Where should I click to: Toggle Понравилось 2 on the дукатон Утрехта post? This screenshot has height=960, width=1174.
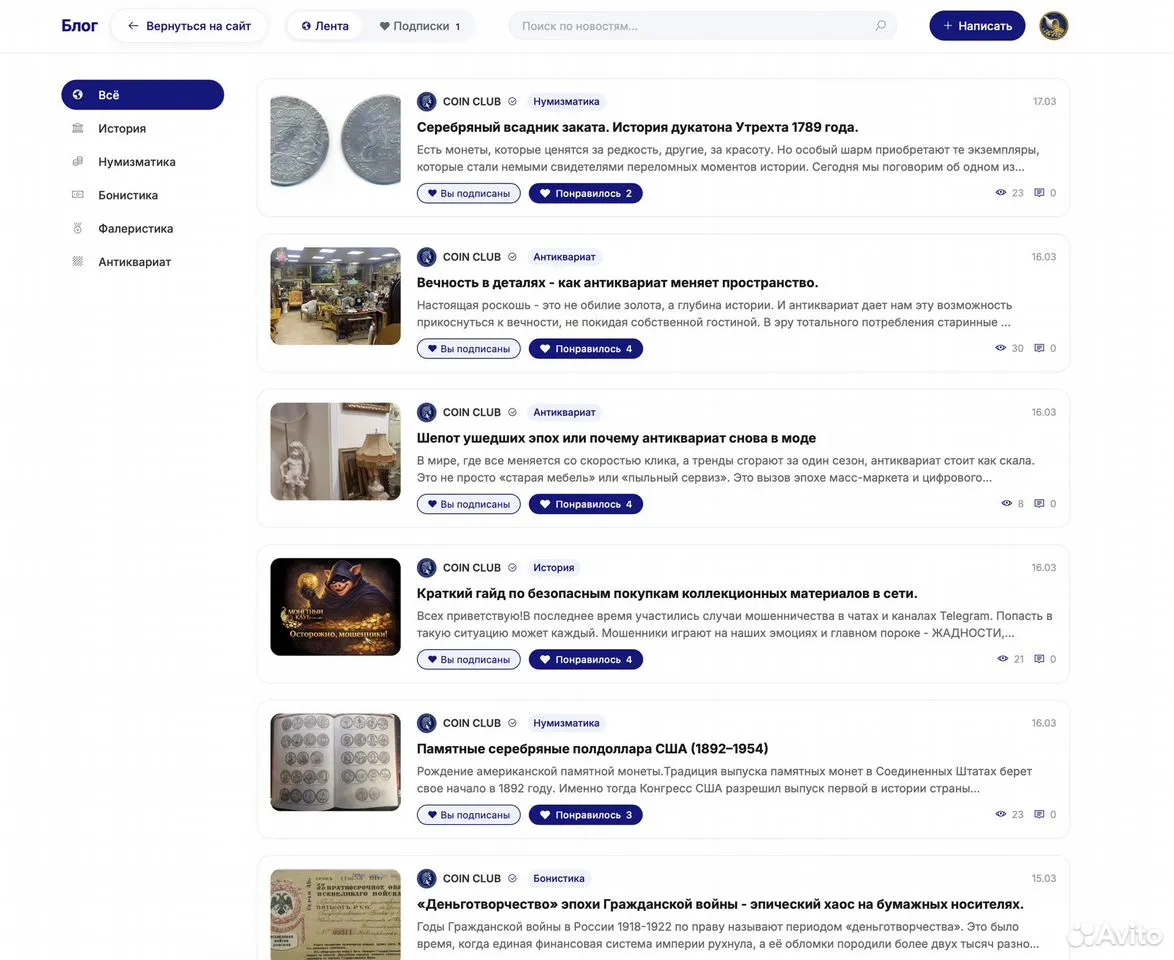(586, 193)
